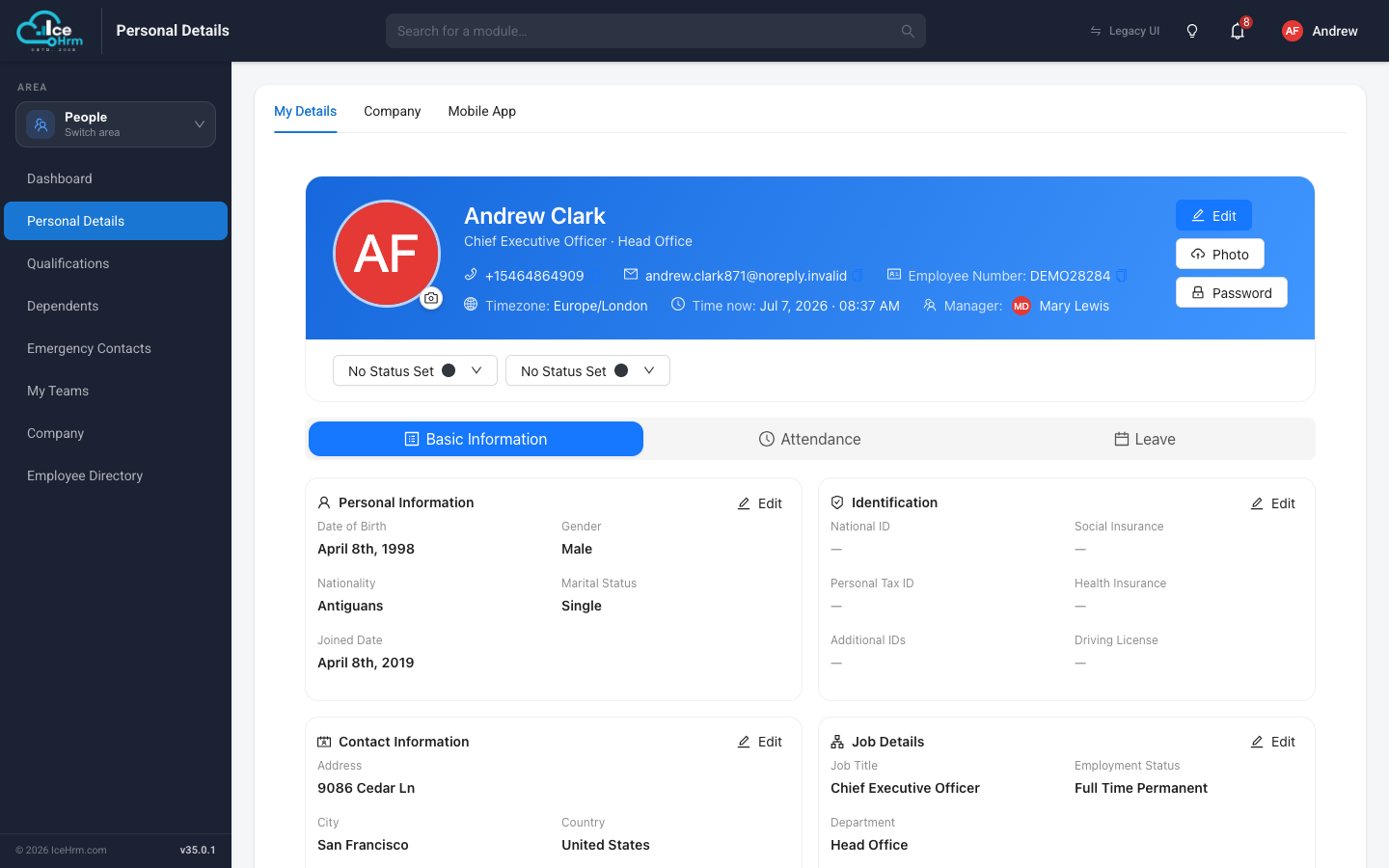Click the email andrew.clark871@noreply.invalid
The image size is (1389, 868).
click(x=746, y=276)
